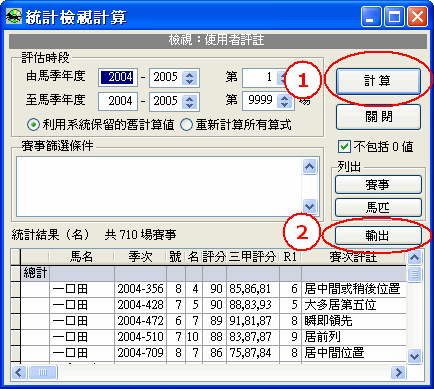This screenshot has width=434, height=389.
Task: Click the 馬名 column header
Action: (82, 257)
